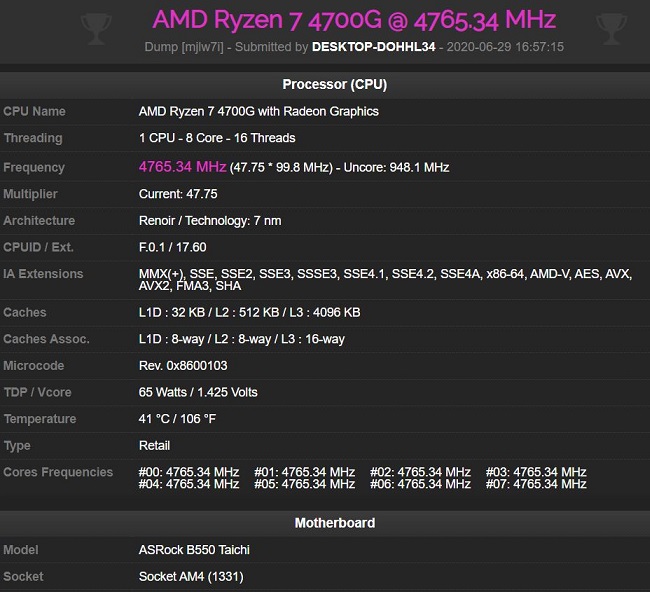This screenshot has width=650, height=592.
Task: Click the microcode 'Rev. 0x8600103' value
Action: 183,366
